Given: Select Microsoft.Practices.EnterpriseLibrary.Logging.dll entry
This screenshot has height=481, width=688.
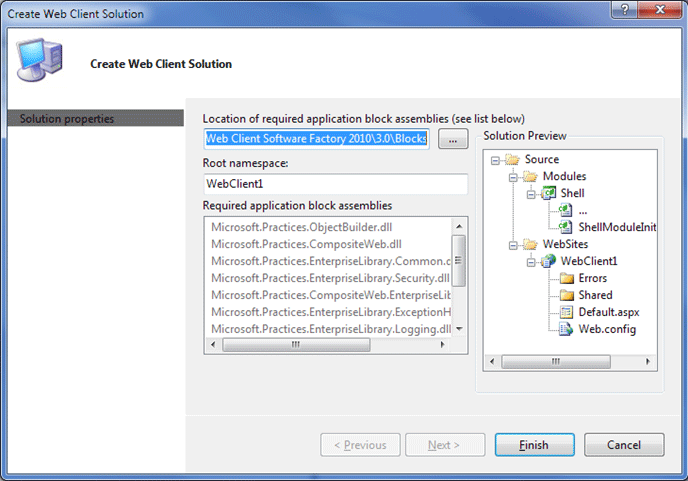Looking at the screenshot, I should (331, 329).
